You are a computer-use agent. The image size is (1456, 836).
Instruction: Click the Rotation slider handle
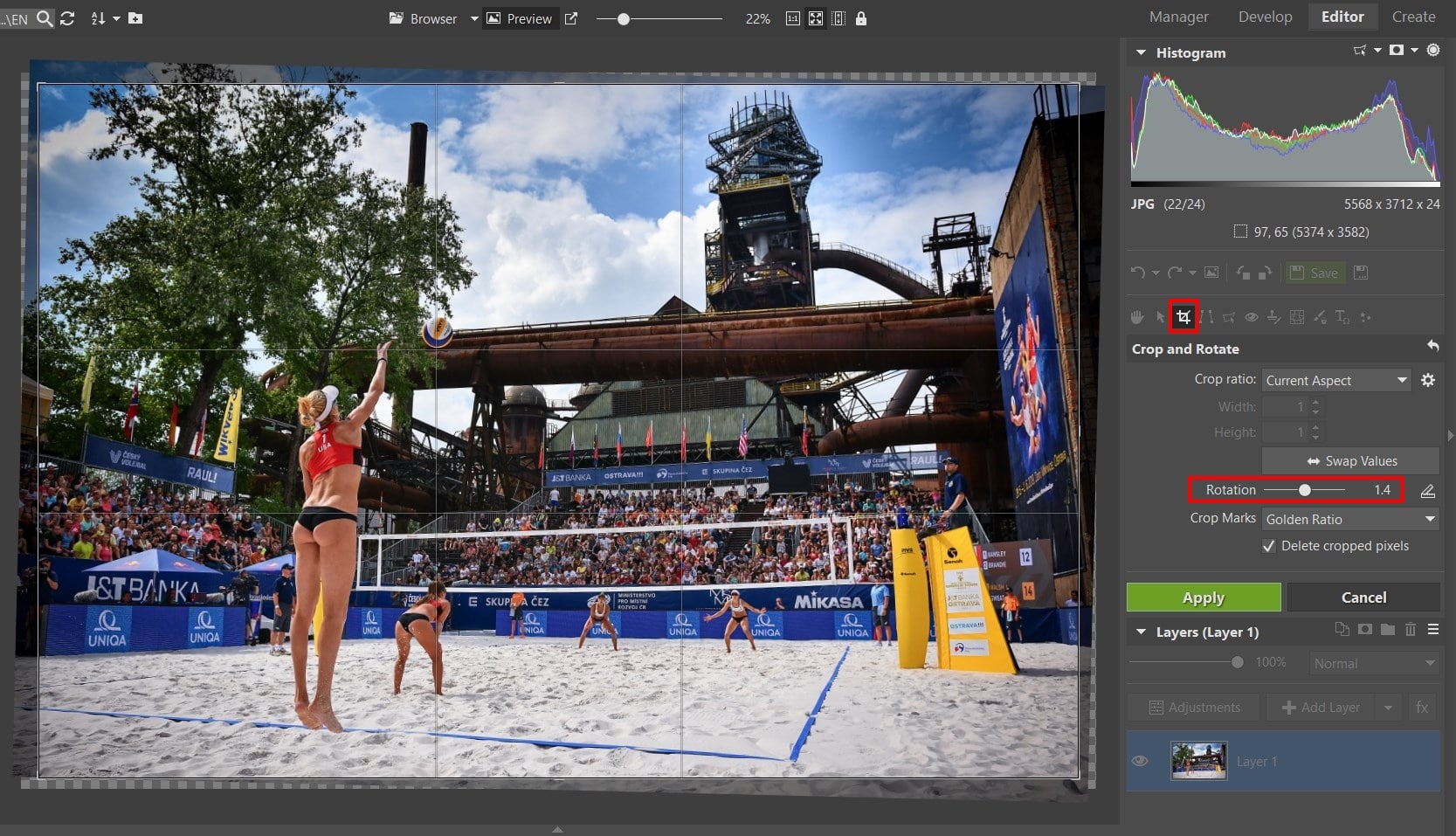[1304, 490]
